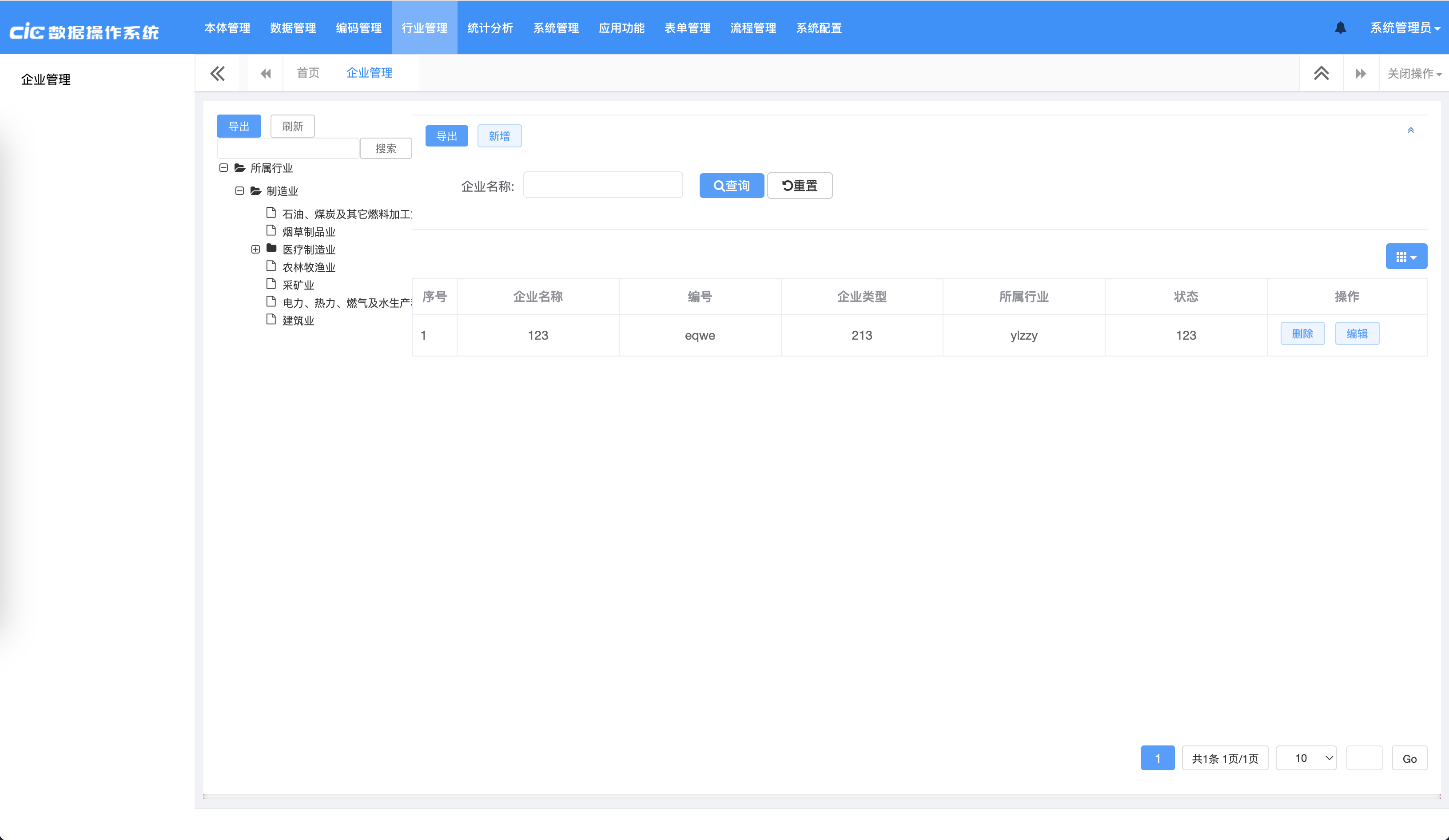Click the 企业名称 input field
1449x840 pixels.
point(603,186)
